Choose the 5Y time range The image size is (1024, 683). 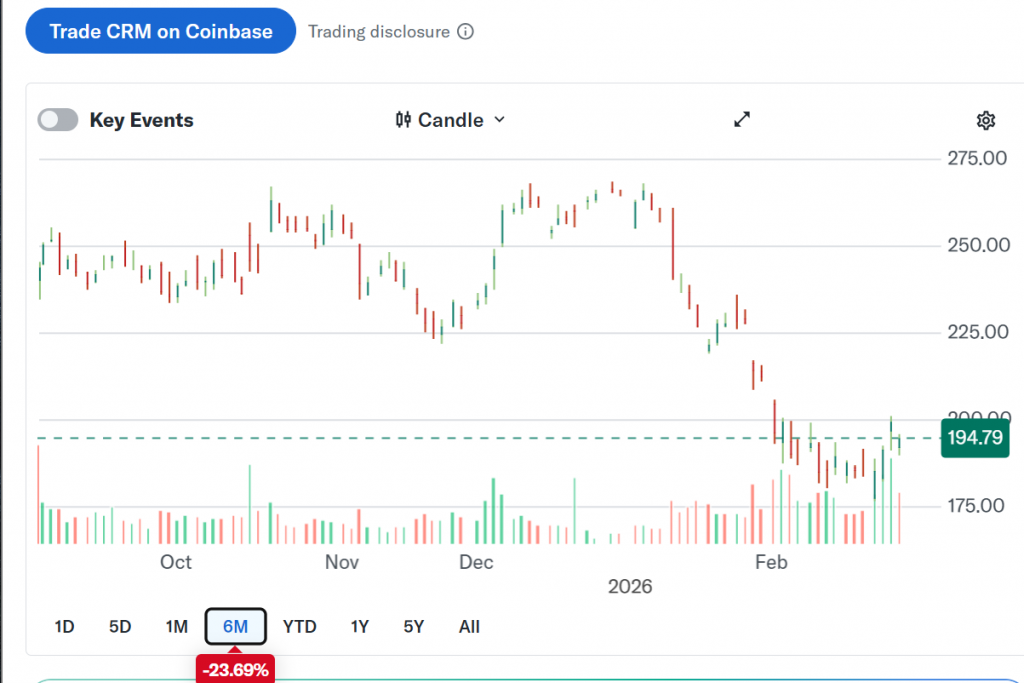[x=414, y=627]
